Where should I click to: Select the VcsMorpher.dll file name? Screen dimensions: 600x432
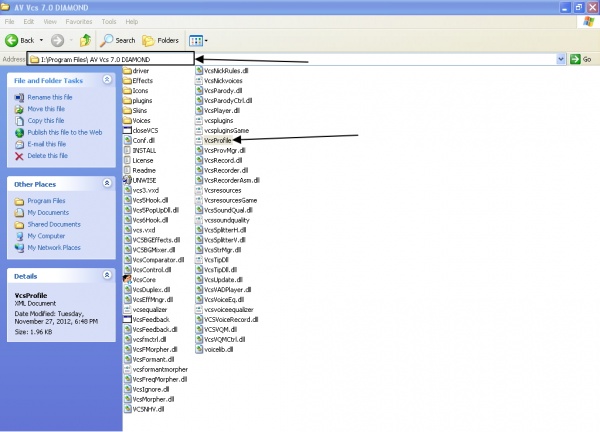pos(153,399)
